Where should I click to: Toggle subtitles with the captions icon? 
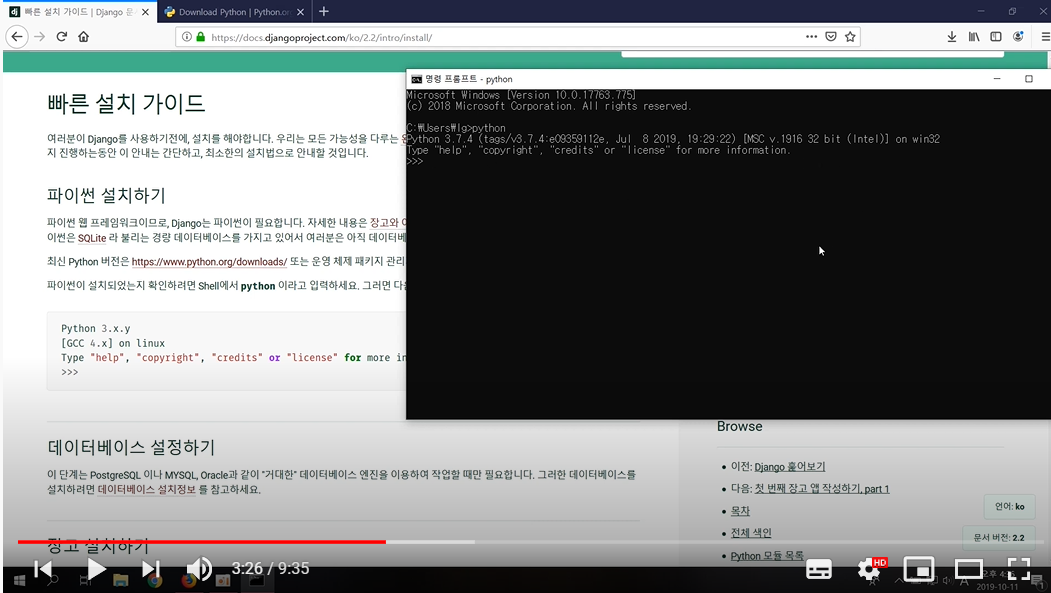818,569
